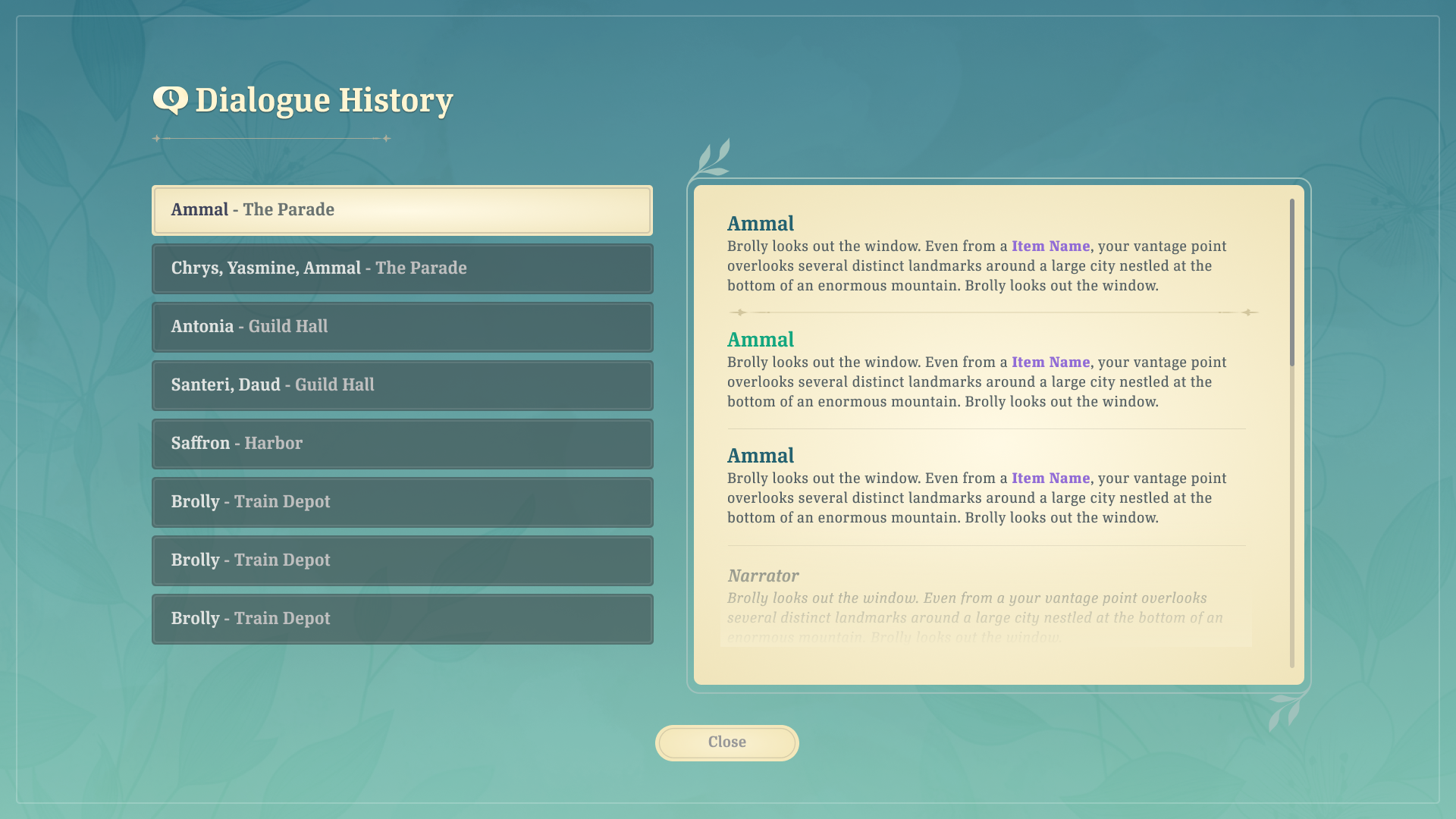Select the Ammal - The Parade entry

402,210
